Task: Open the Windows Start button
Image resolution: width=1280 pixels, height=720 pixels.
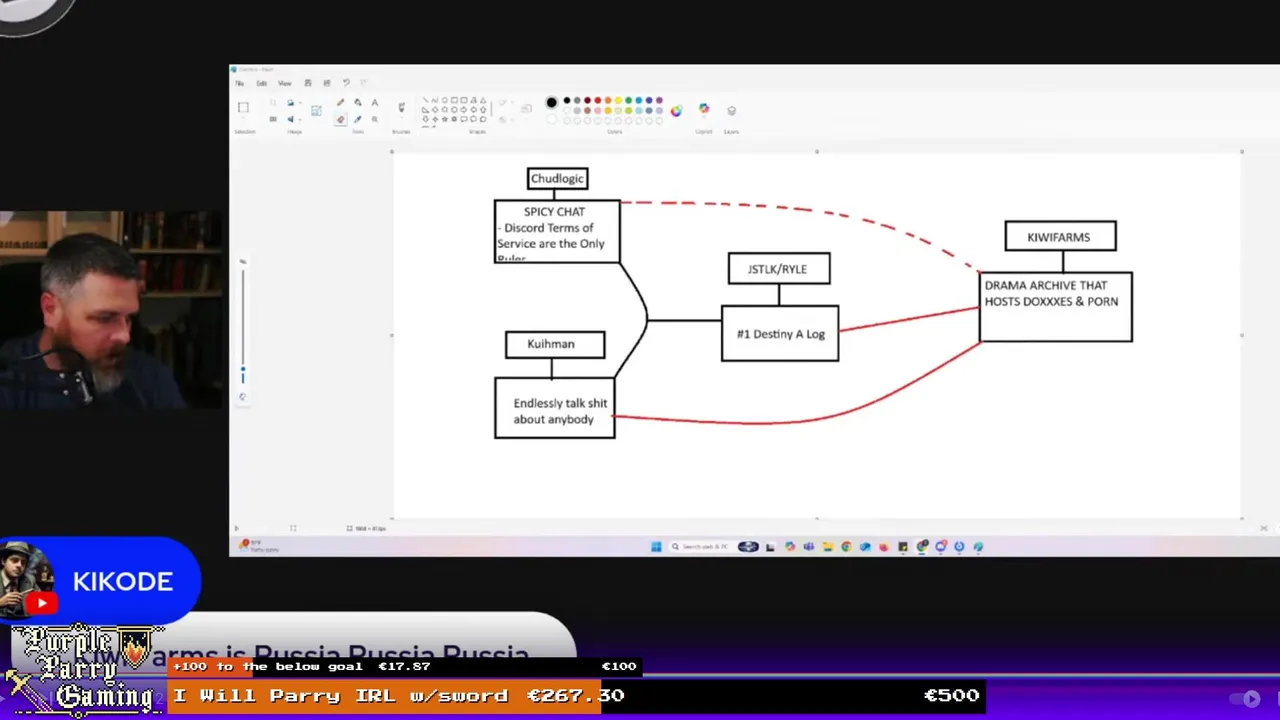Action: coord(656,546)
